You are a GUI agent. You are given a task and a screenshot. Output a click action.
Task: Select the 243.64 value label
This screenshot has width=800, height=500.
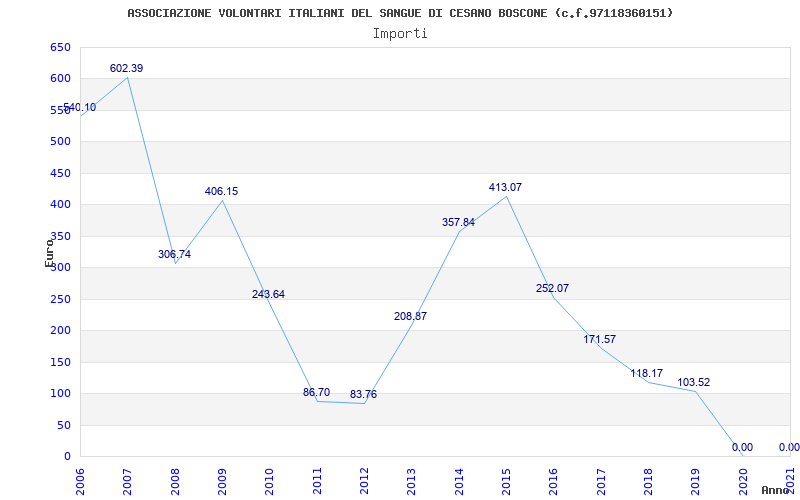(268, 294)
